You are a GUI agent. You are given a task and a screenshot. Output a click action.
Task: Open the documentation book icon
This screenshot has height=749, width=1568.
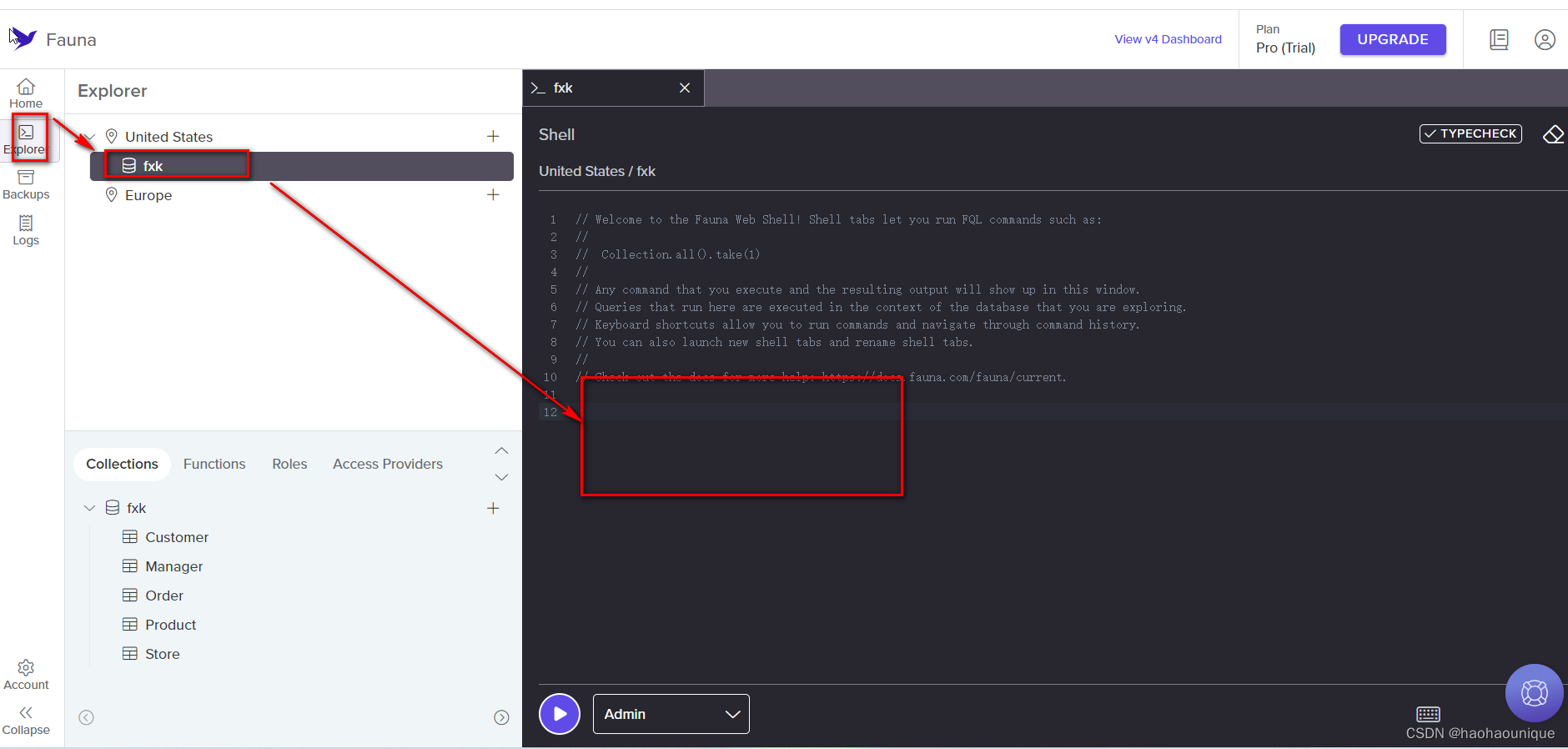pos(1499,39)
